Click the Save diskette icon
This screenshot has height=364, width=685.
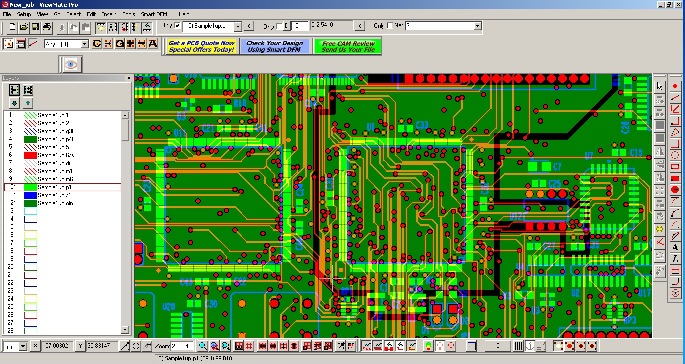35,27
